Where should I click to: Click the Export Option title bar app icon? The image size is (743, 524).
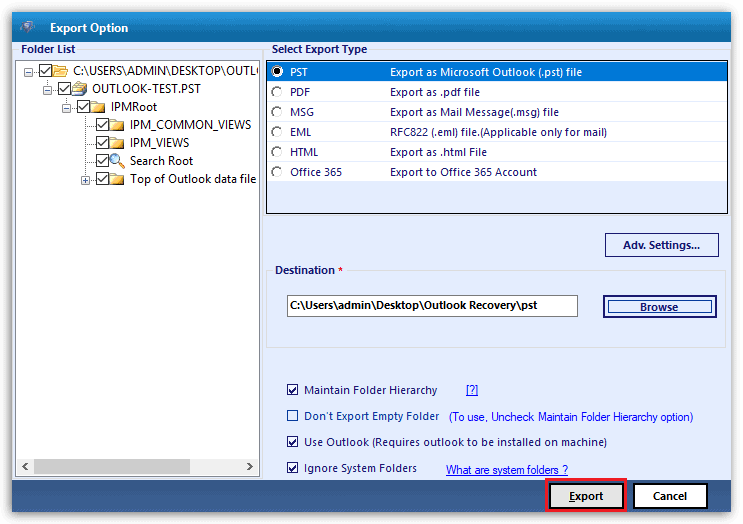28,27
